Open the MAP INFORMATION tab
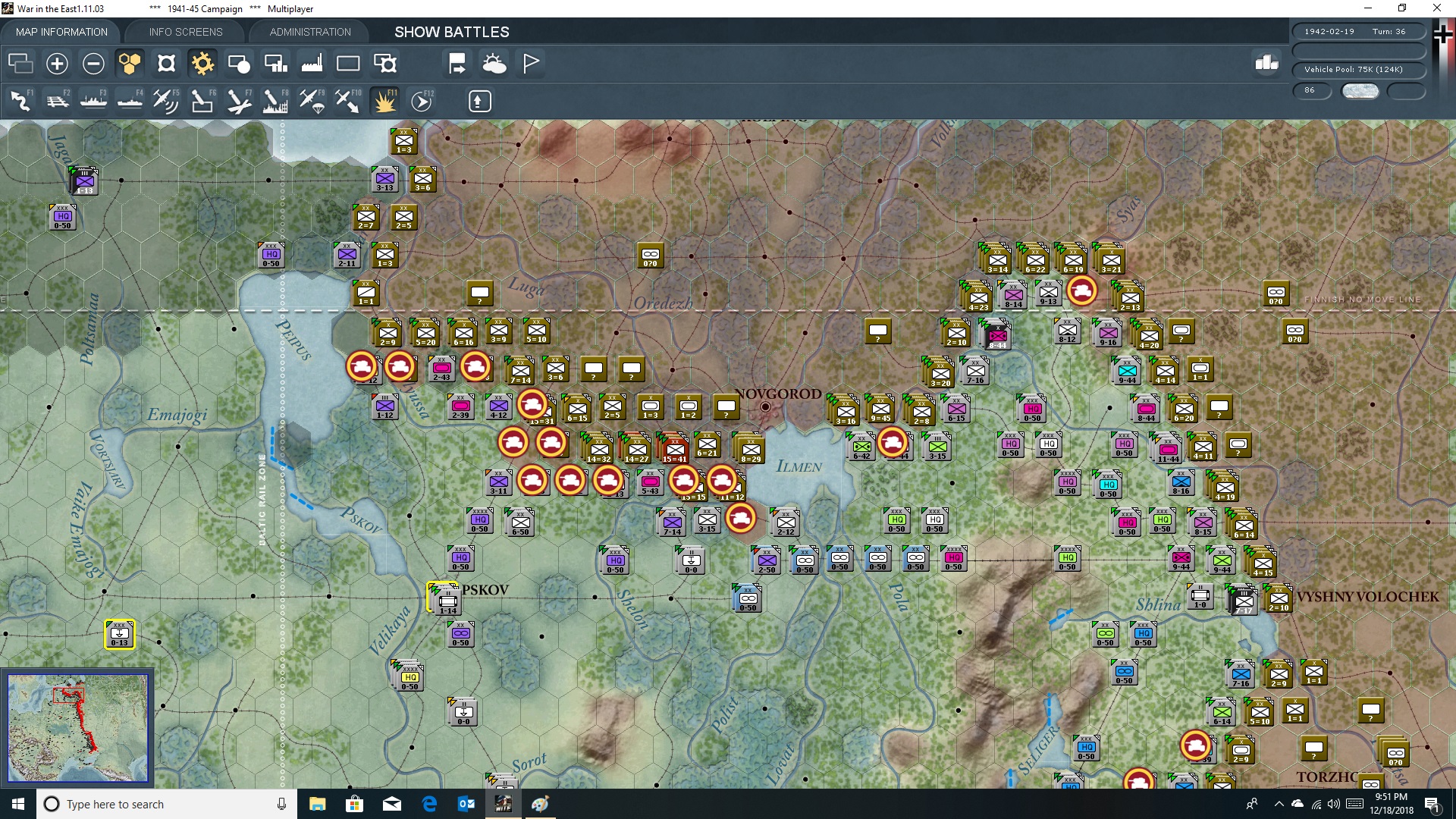Screen dimensions: 1456x819 [61, 32]
